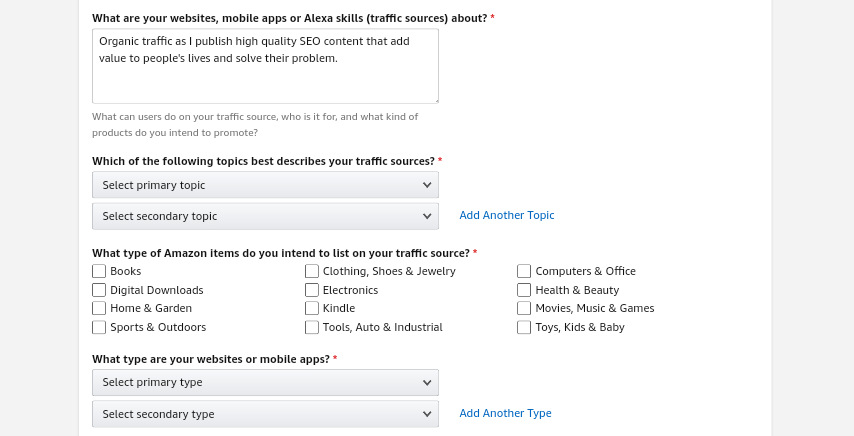Enable Health & Beauty checkbox

click(x=524, y=290)
